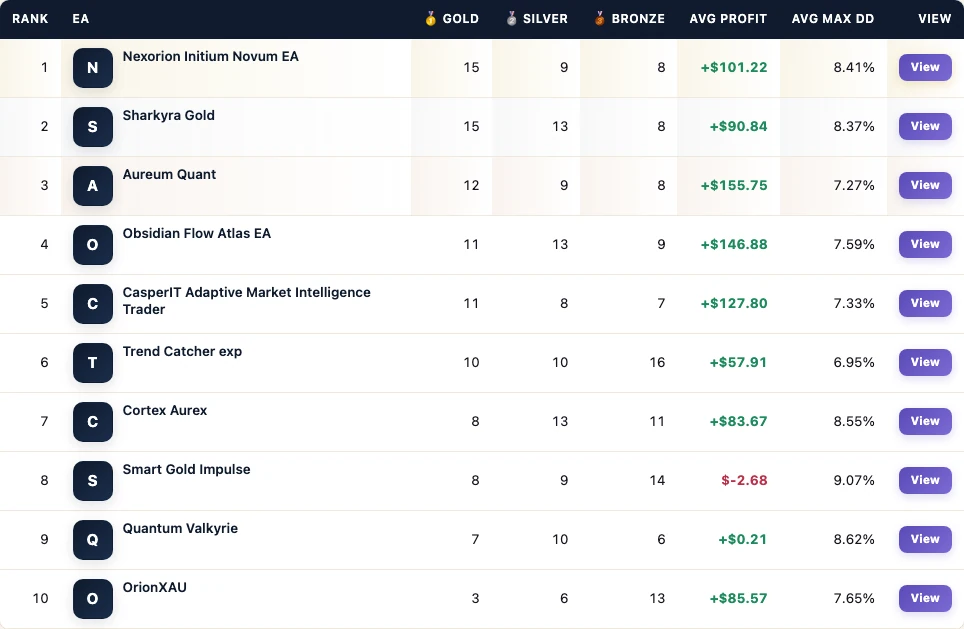Image resolution: width=964 pixels, height=629 pixels.
Task: Open View for Sharkyra Gold
Action: click(x=925, y=126)
